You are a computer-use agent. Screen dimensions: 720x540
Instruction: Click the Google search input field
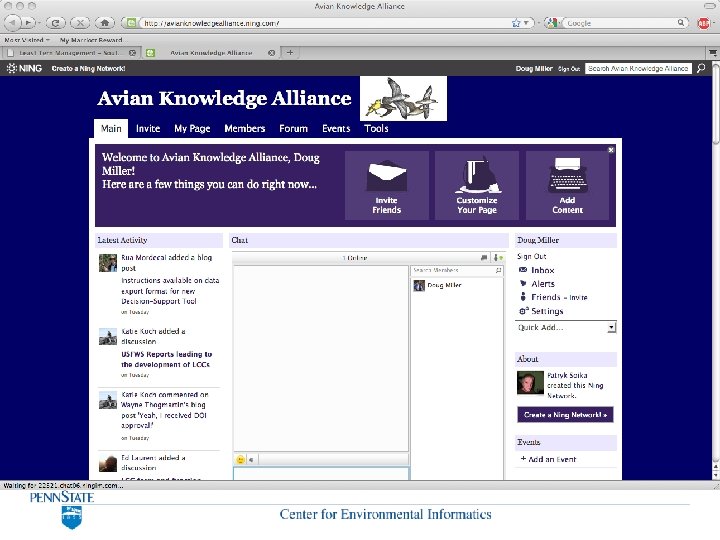pos(620,23)
